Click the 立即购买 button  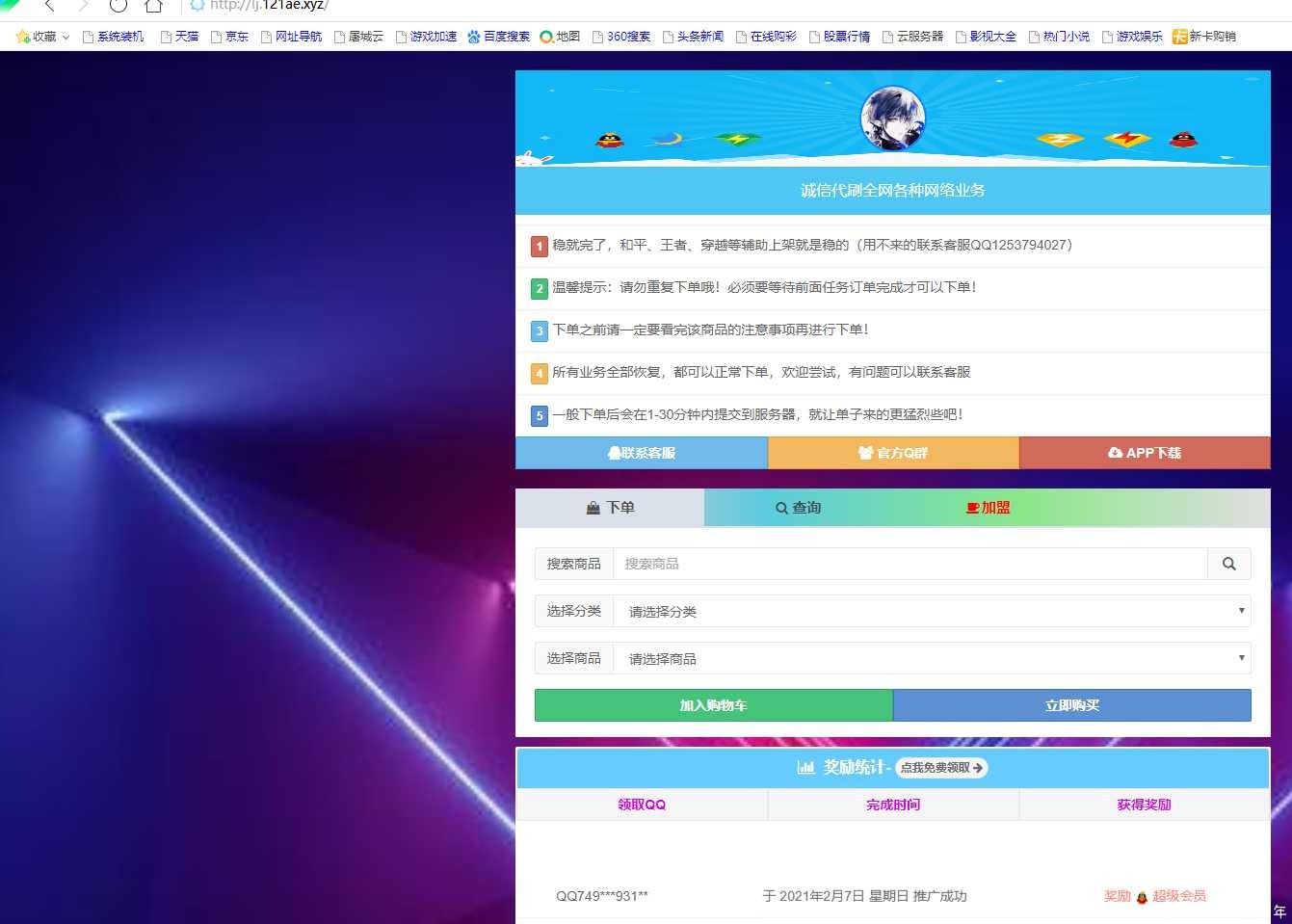[x=1072, y=705]
